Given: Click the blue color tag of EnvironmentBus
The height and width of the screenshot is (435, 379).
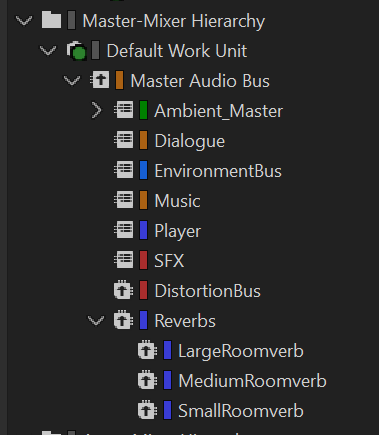Looking at the screenshot, I should point(143,171).
